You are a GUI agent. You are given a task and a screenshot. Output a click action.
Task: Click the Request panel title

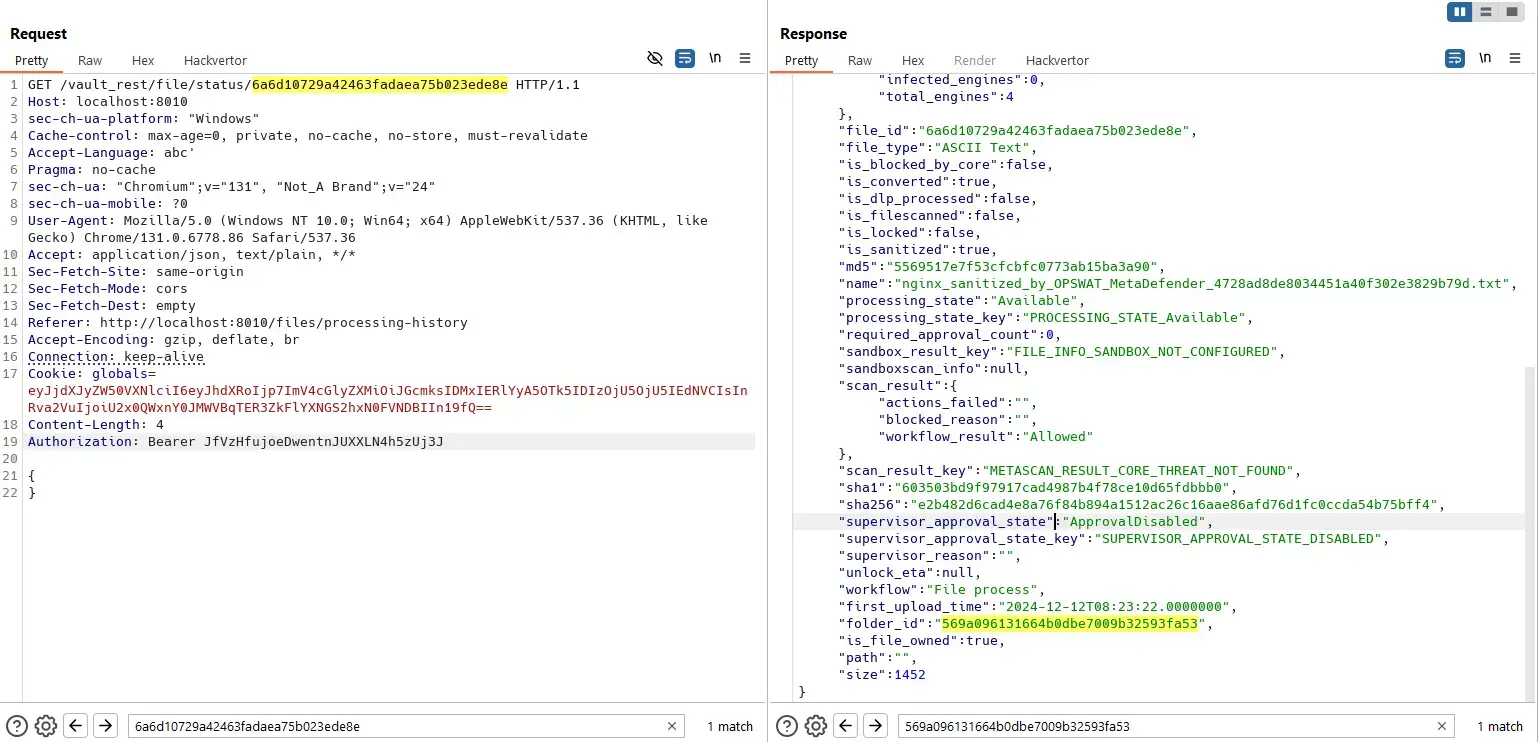pyautogui.click(x=39, y=34)
